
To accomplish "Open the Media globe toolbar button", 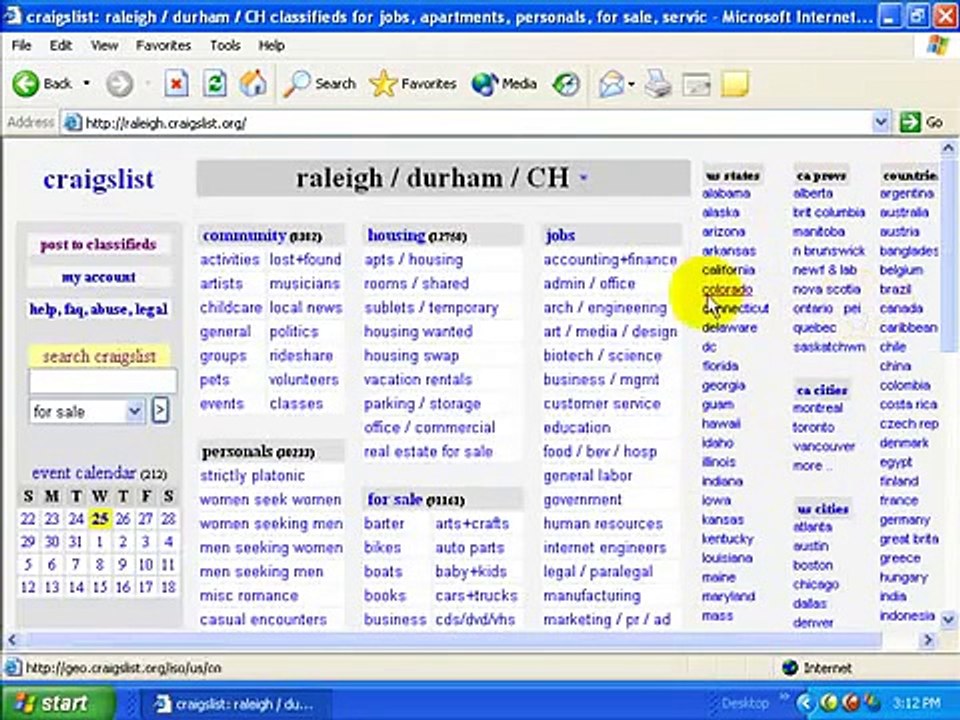I will pyautogui.click(x=504, y=84).
